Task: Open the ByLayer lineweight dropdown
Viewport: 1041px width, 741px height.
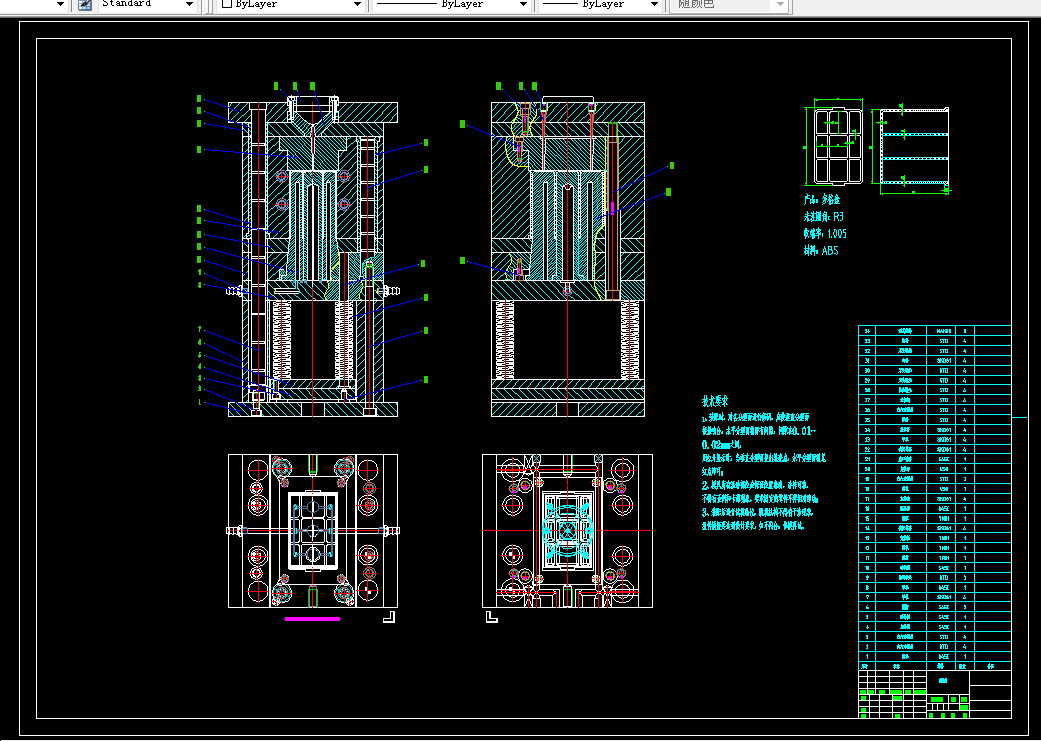Action: point(600,5)
